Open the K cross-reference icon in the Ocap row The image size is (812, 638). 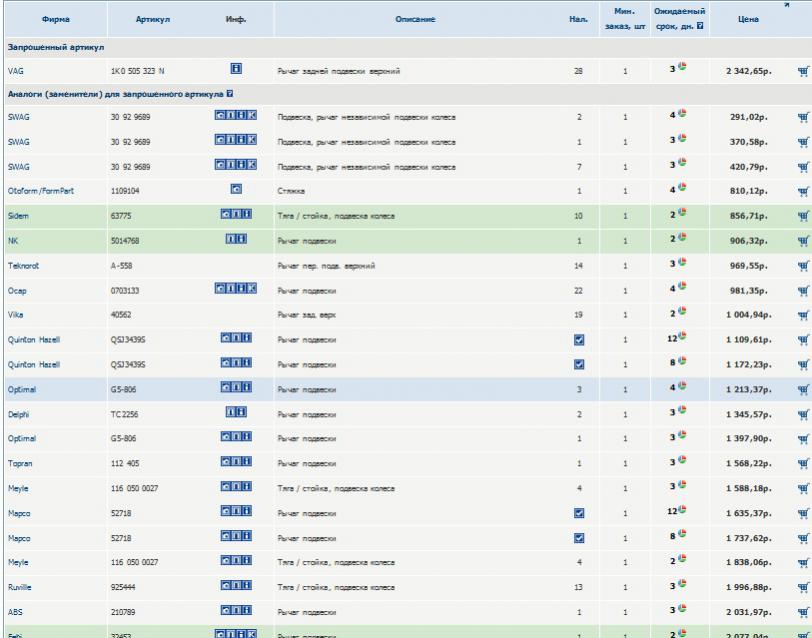click(x=252, y=288)
